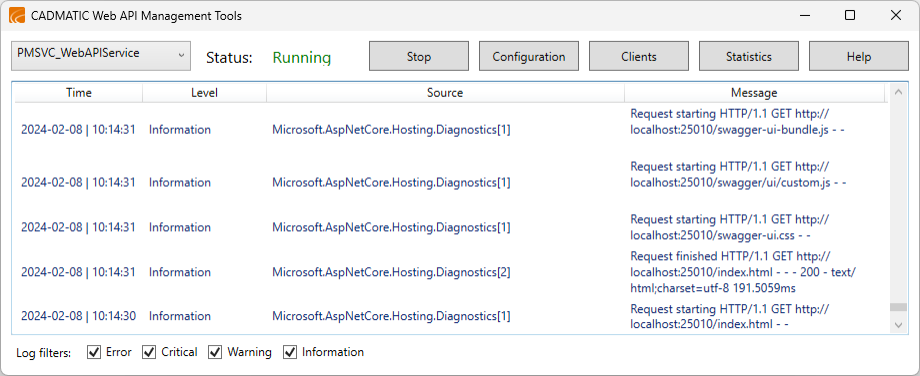The width and height of the screenshot is (920, 376).
Task: Click the log scrollbar up arrow
Action: click(897, 91)
